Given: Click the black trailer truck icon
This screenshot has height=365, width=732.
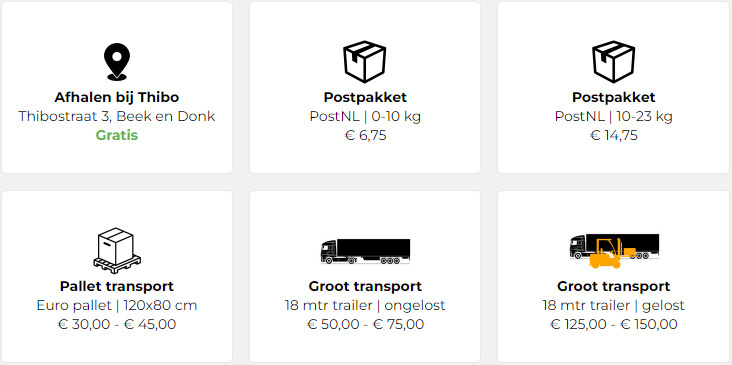Looking at the screenshot, I should [365, 251].
